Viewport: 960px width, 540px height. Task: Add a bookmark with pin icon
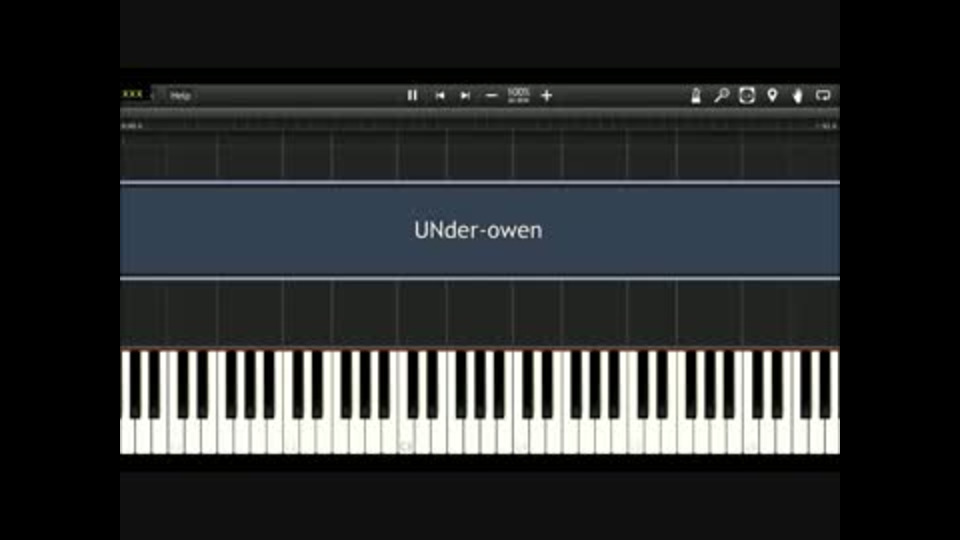pos(773,95)
